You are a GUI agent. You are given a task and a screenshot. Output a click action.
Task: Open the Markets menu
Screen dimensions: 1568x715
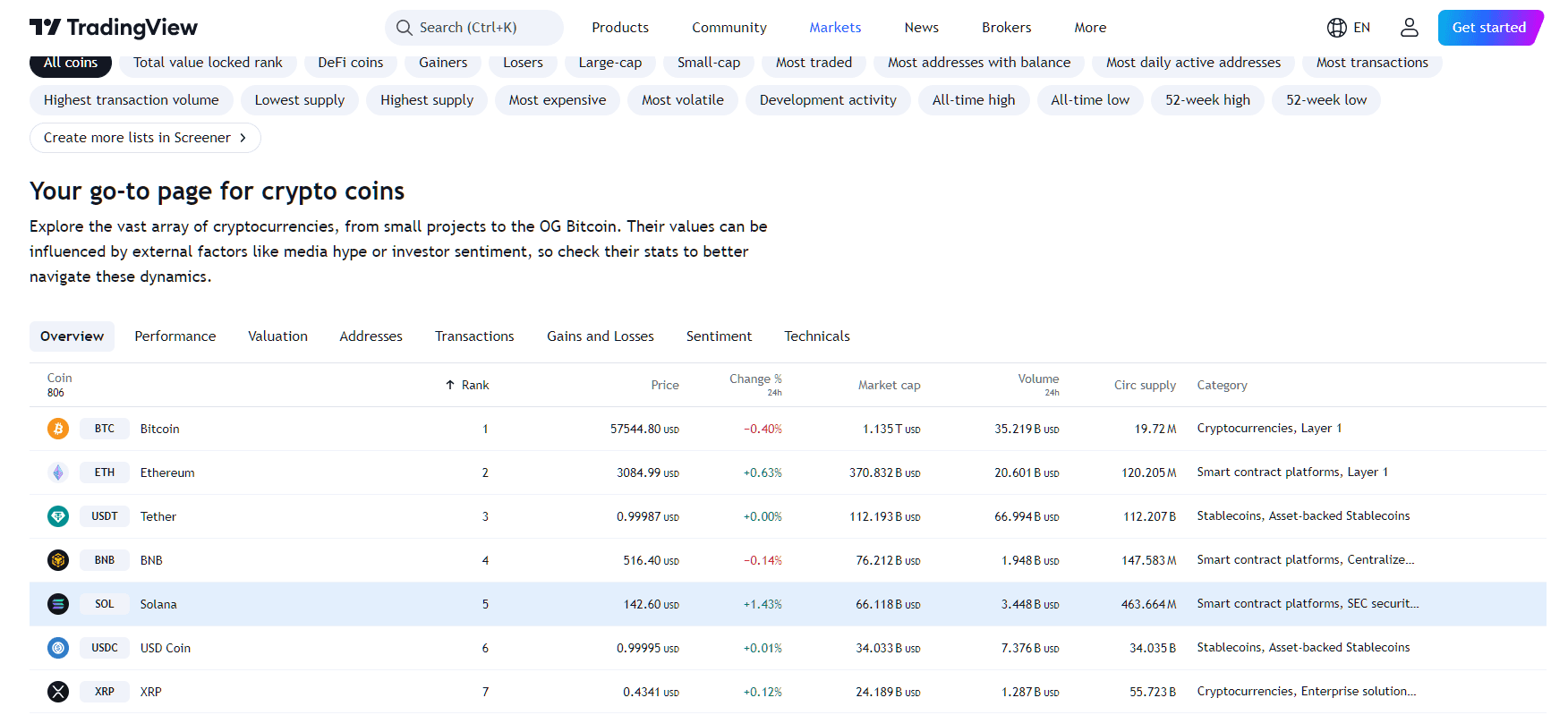[x=835, y=28]
